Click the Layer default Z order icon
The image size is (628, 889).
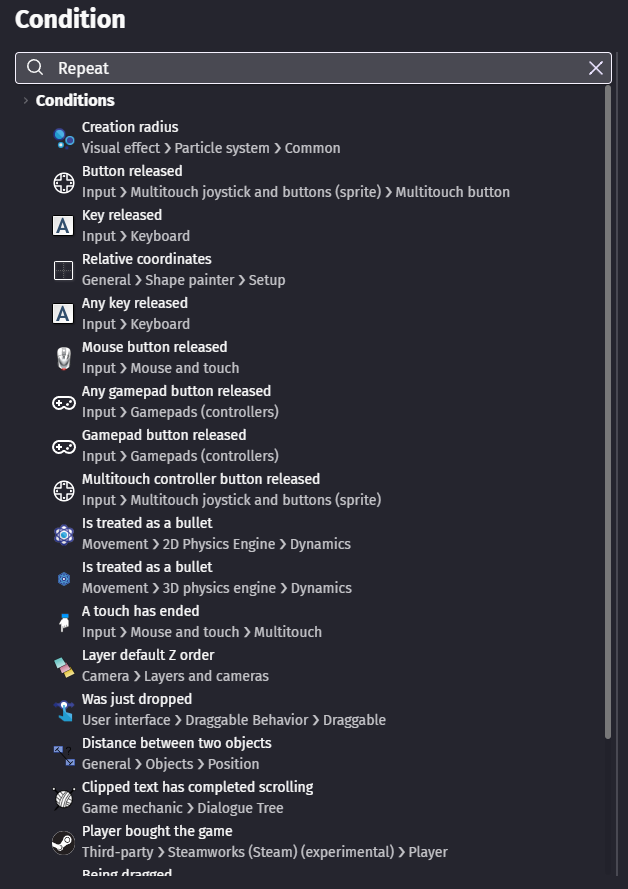[63, 666]
